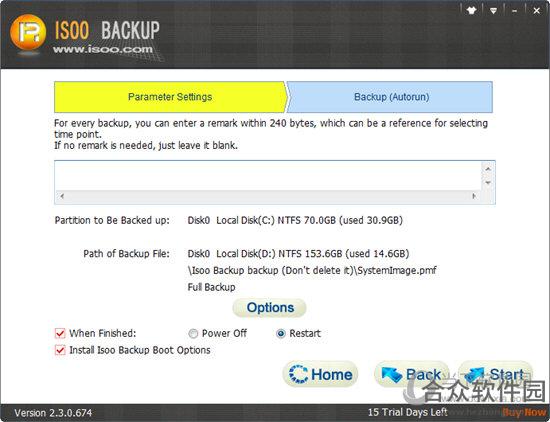This screenshot has width=550, height=422.
Task: Click the Disk0 Local Disk(D:) path text
Action: coord(298,254)
